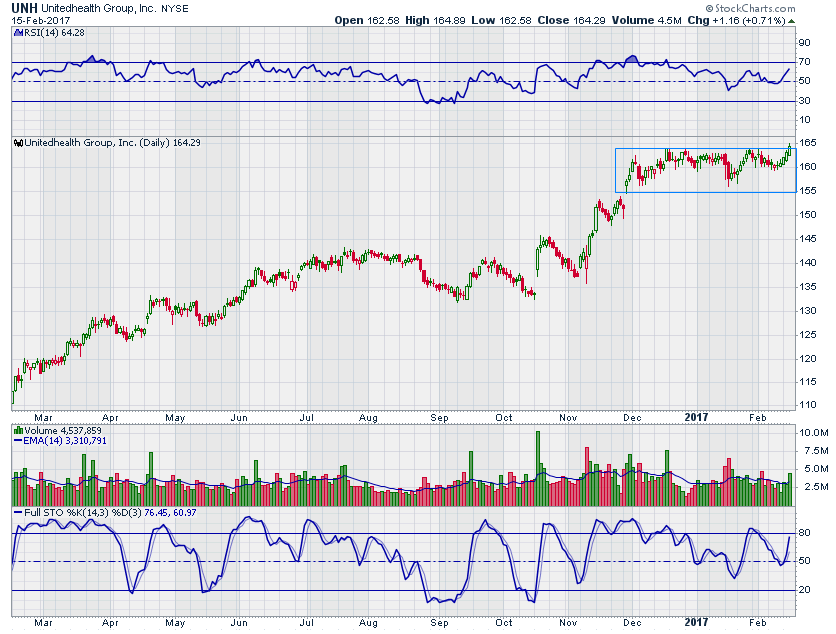Click the Volume legend bar icon
This screenshot has height=634, width=836.
18,431
